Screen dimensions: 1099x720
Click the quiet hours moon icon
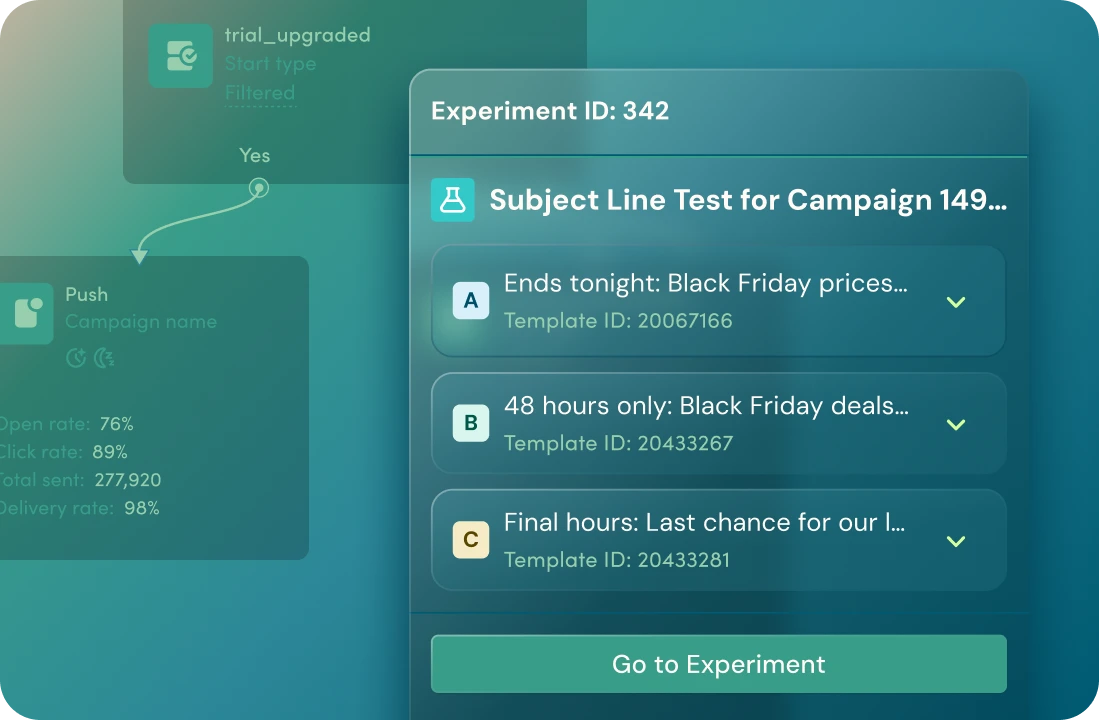(x=104, y=358)
